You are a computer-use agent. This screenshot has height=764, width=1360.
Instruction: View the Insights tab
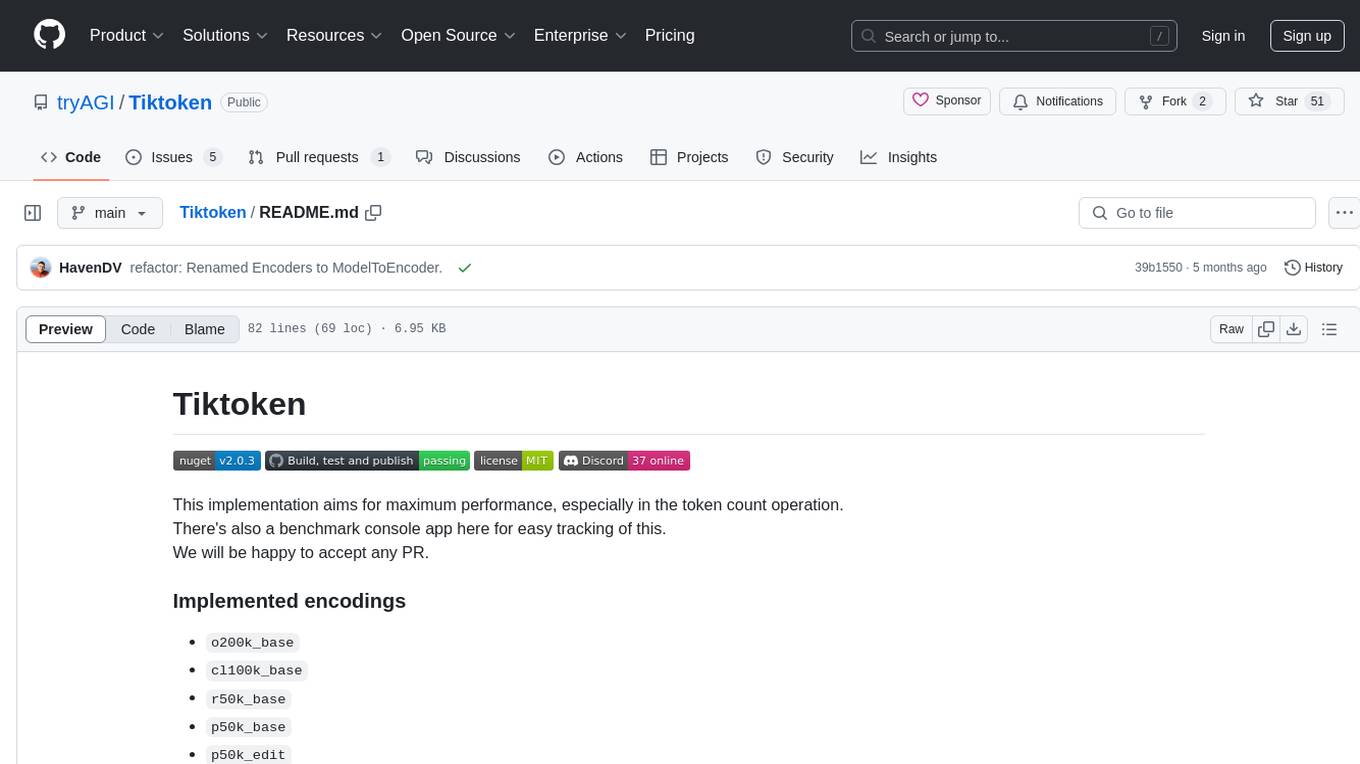tap(899, 157)
